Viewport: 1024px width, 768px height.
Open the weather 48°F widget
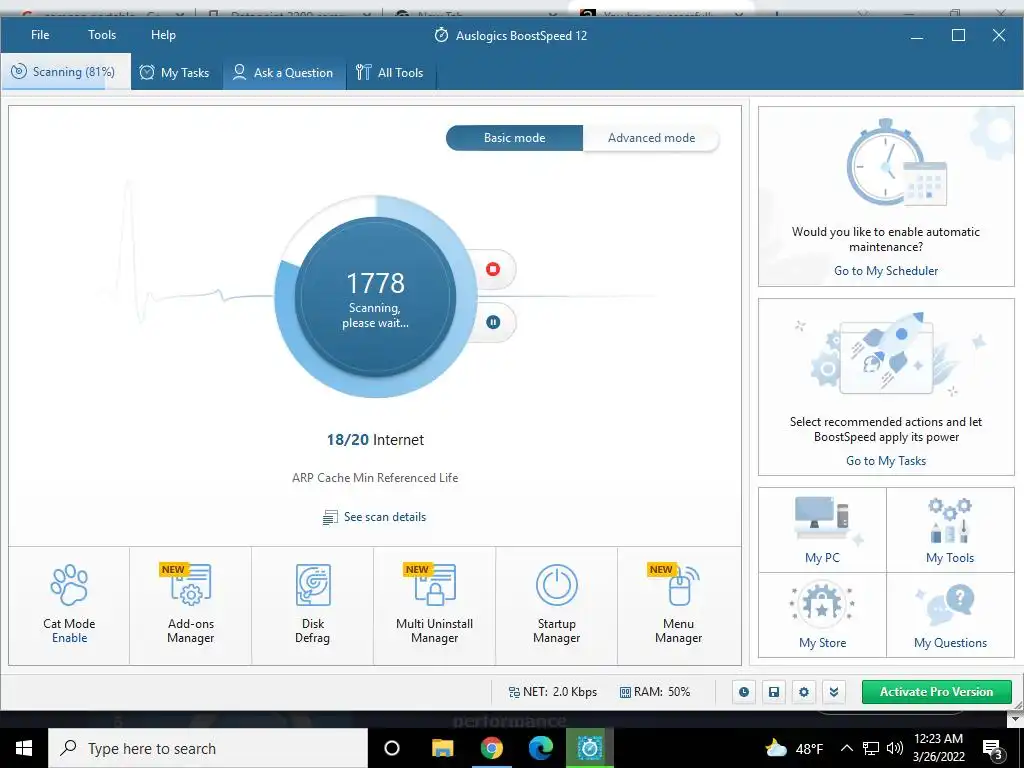click(794, 748)
